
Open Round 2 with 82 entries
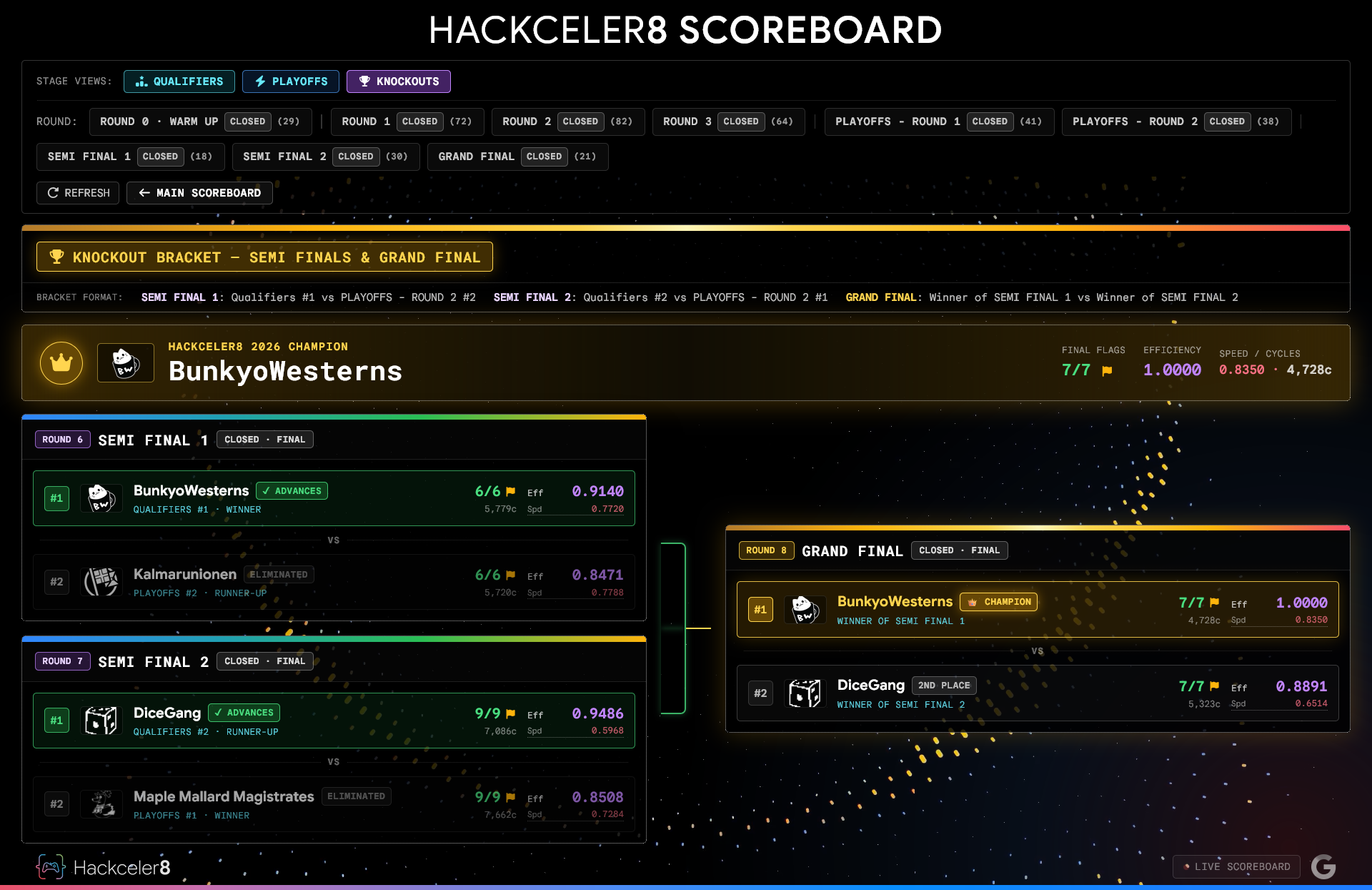pyautogui.click(x=568, y=122)
